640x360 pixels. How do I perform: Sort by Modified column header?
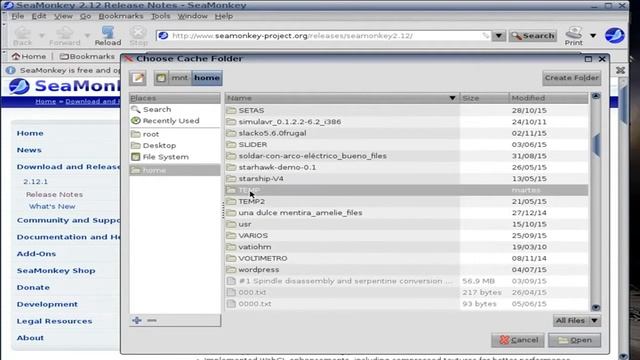click(549, 98)
